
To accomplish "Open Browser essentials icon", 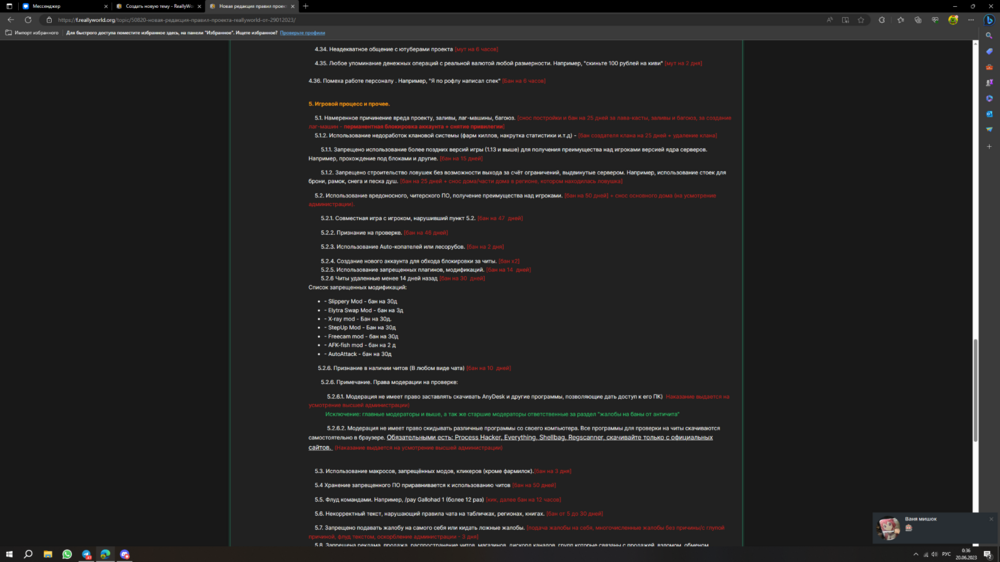I will 935,20.
